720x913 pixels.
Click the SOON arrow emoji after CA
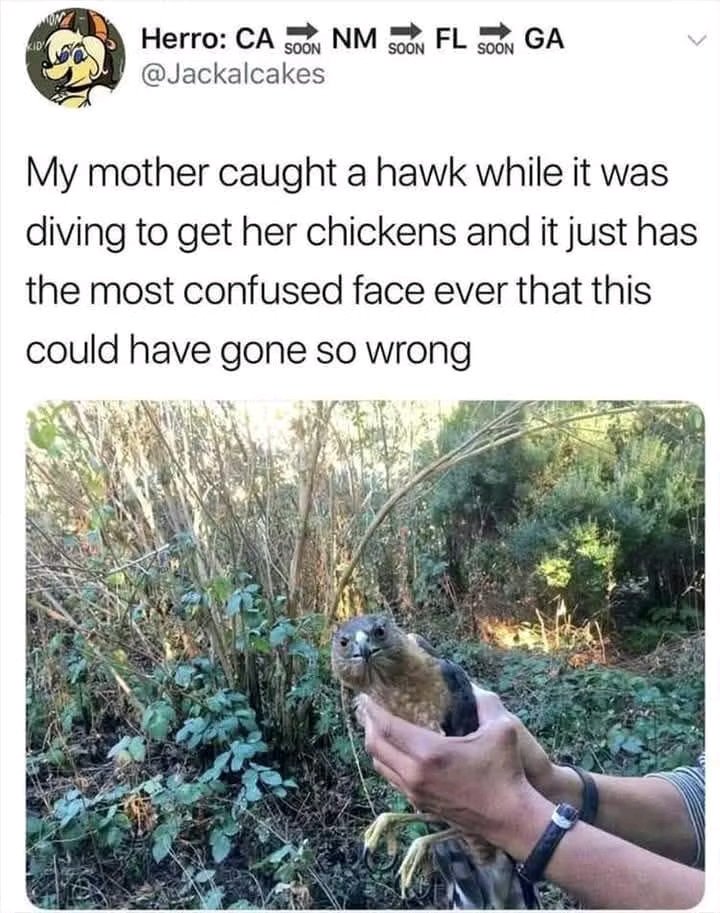[x=302, y=40]
